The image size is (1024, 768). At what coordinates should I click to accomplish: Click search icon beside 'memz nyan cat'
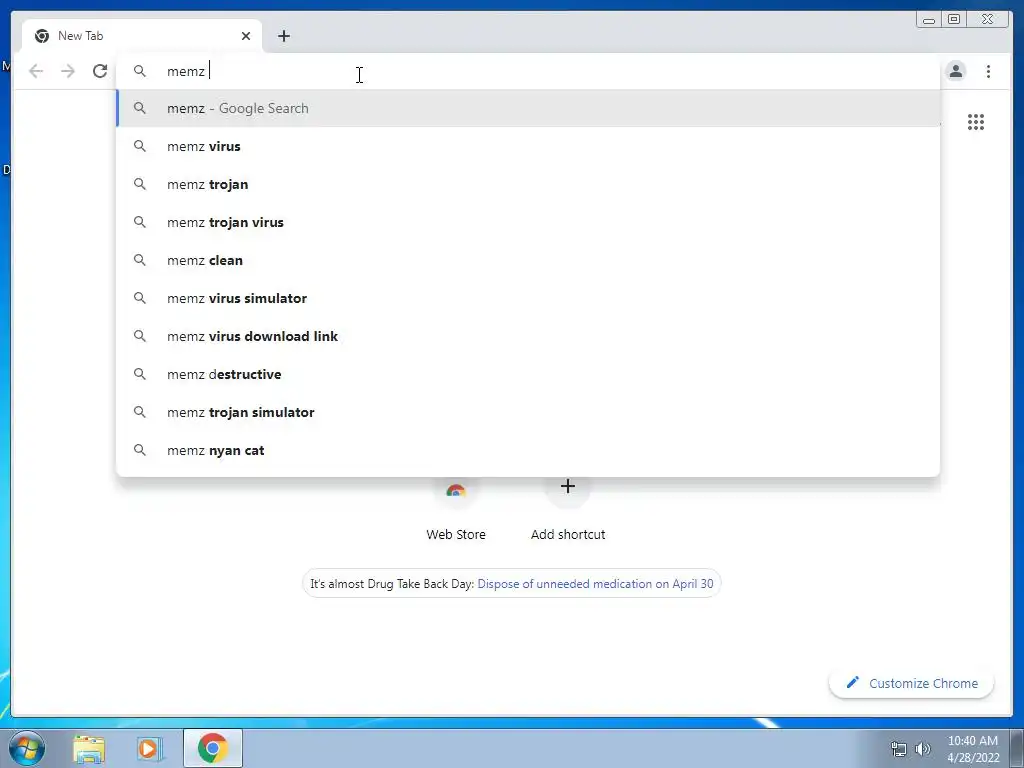point(140,450)
